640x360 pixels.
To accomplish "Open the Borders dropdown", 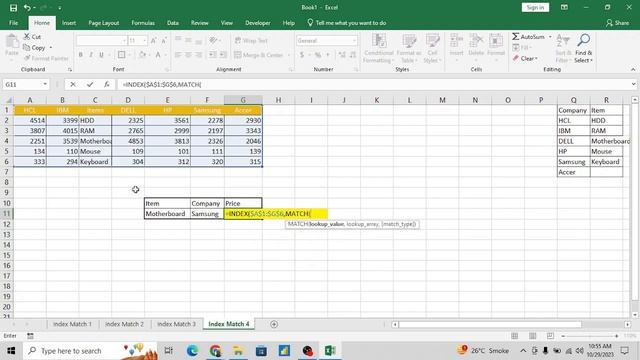I will click(x=130, y=55).
